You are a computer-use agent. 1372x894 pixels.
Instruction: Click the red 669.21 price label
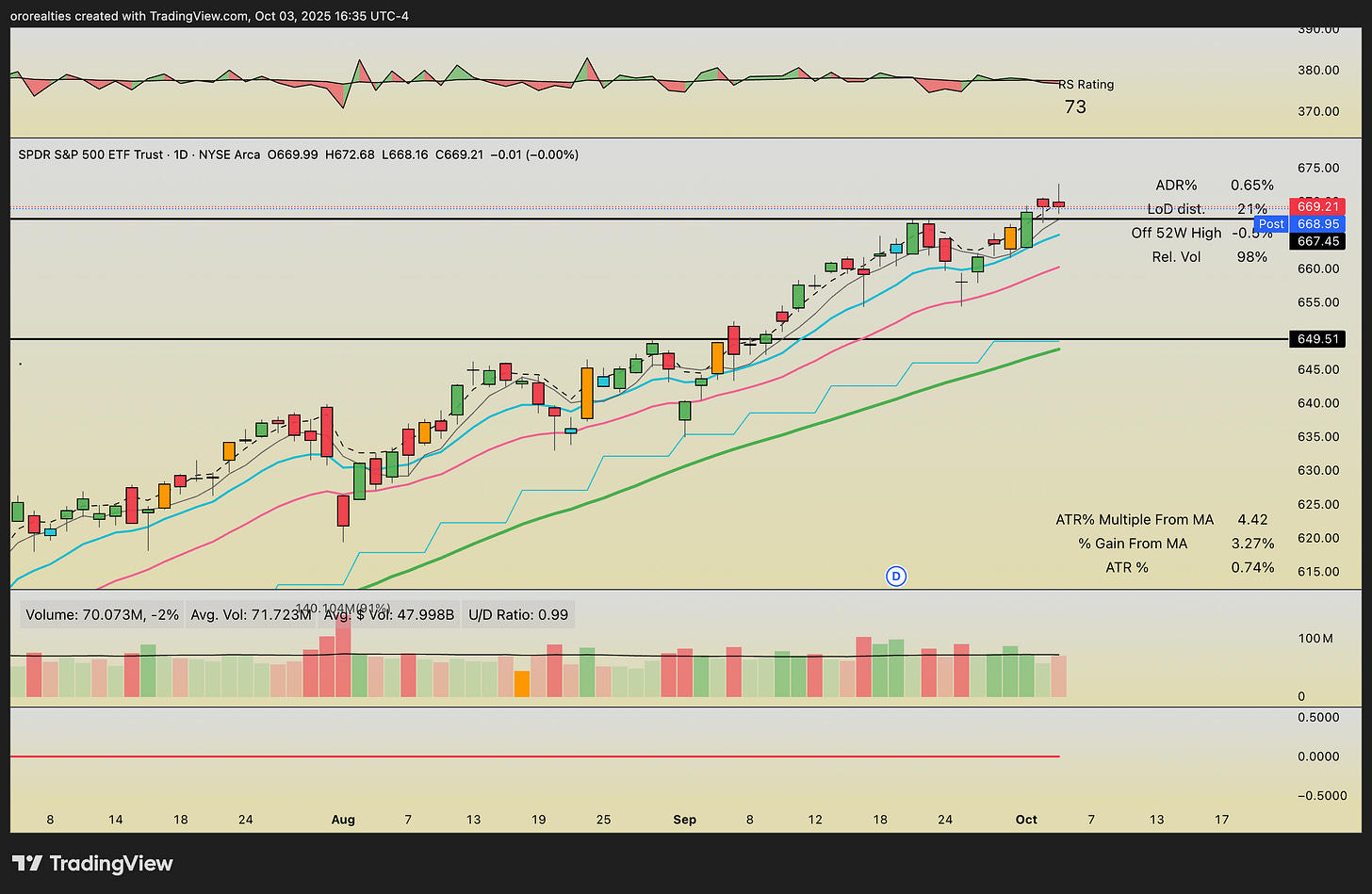pos(1317,206)
